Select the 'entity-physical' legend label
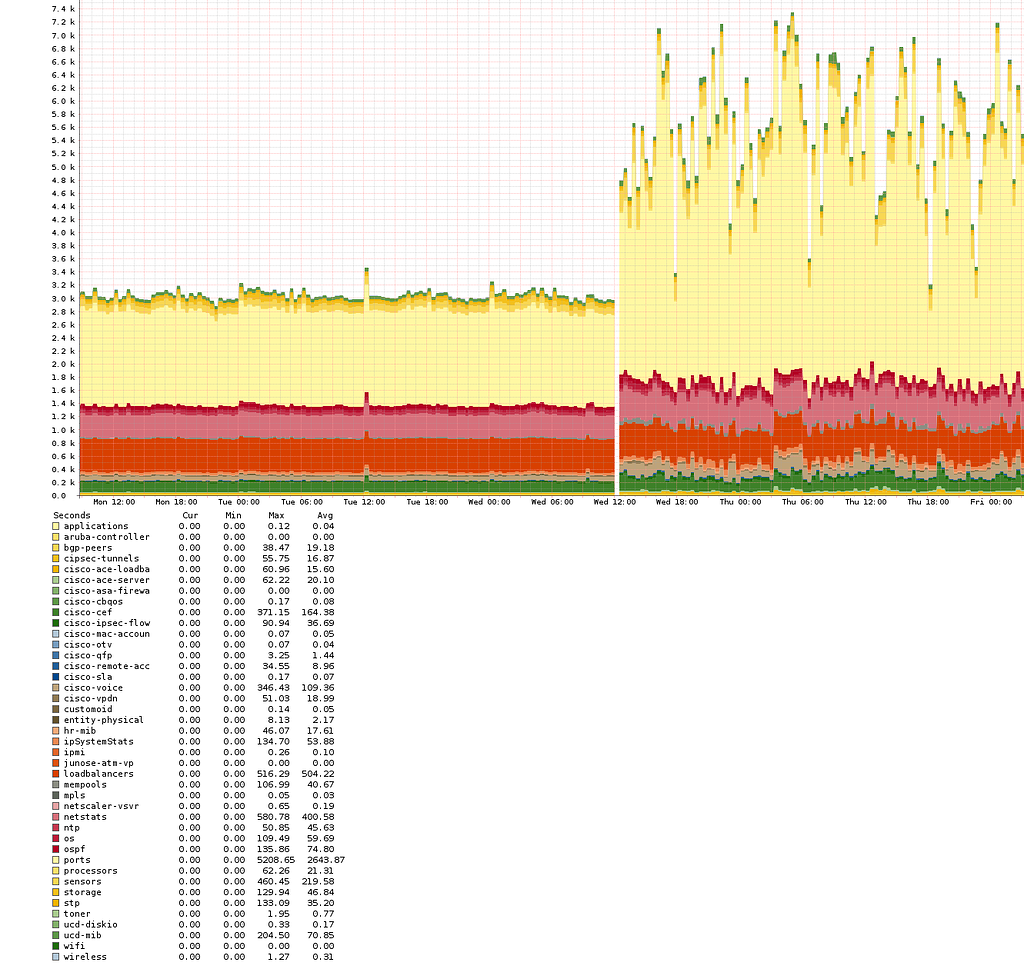 (104, 720)
